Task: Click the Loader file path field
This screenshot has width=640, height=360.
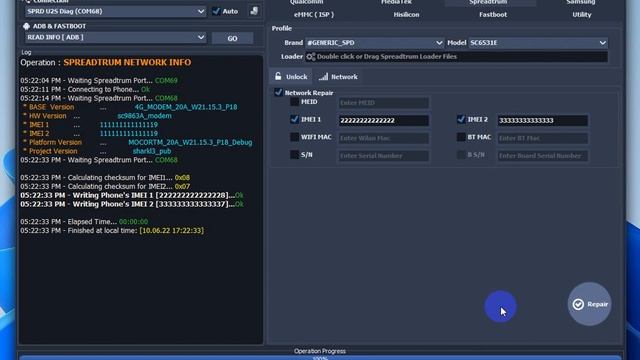Action: tap(456, 57)
